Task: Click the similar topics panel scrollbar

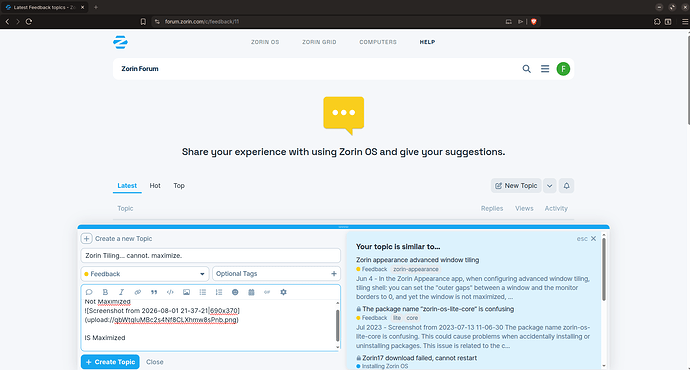Action: pos(604,269)
